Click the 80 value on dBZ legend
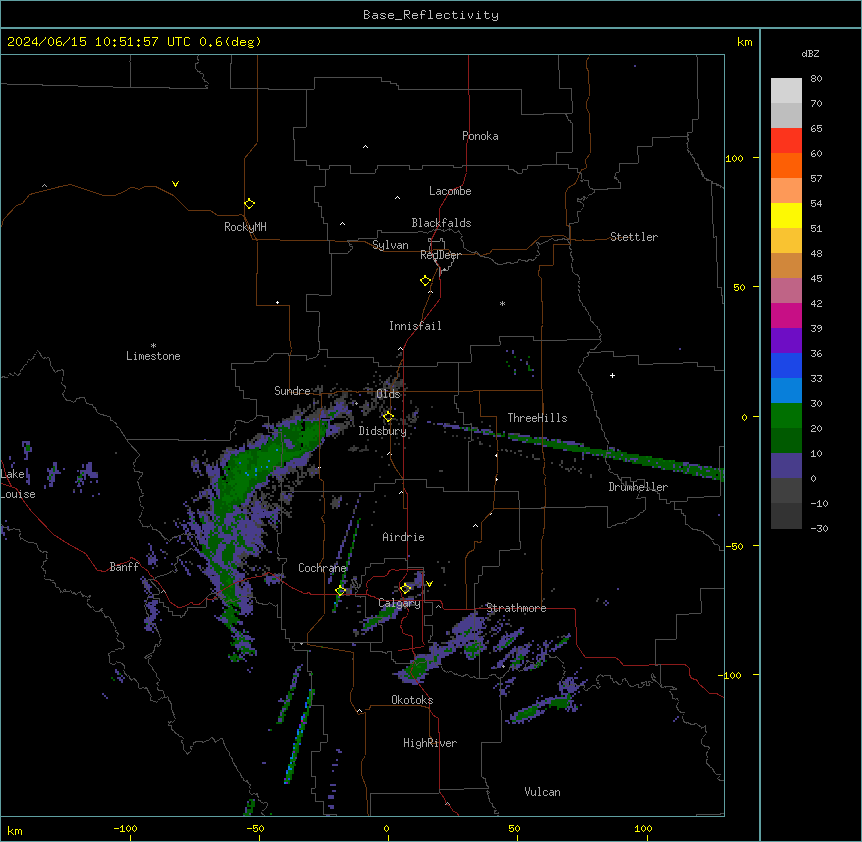This screenshot has height=842, width=862. coord(816,79)
